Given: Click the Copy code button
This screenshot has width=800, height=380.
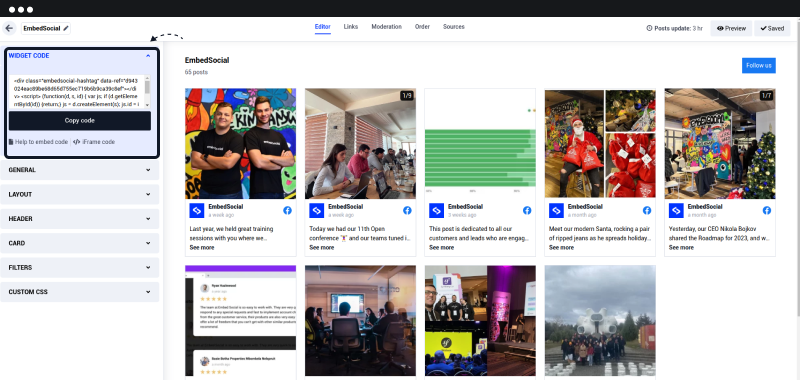Looking at the screenshot, I should click(x=80, y=121).
